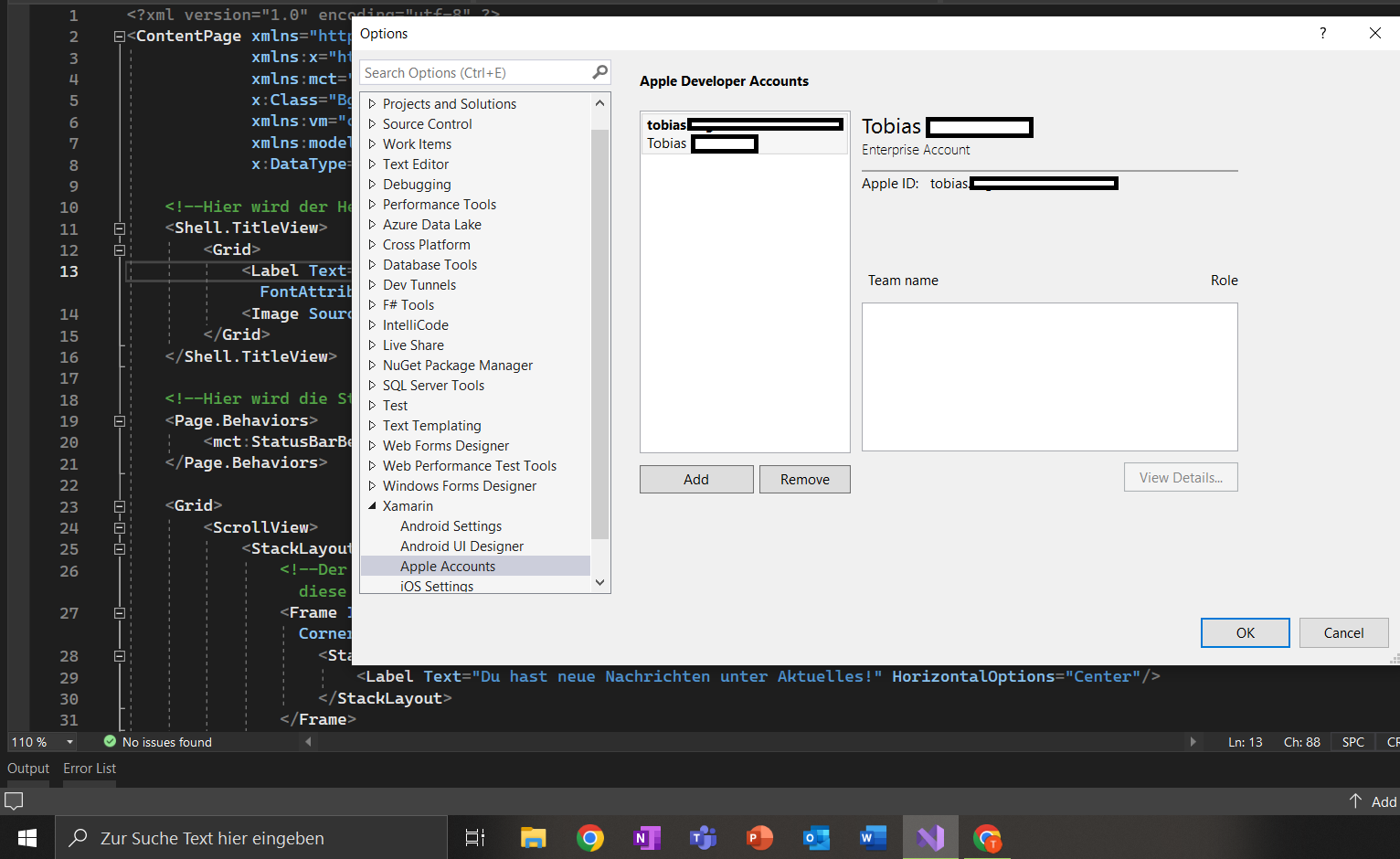Open Task View from the taskbar
Viewport: 1400px width, 859px height.
coord(475,837)
